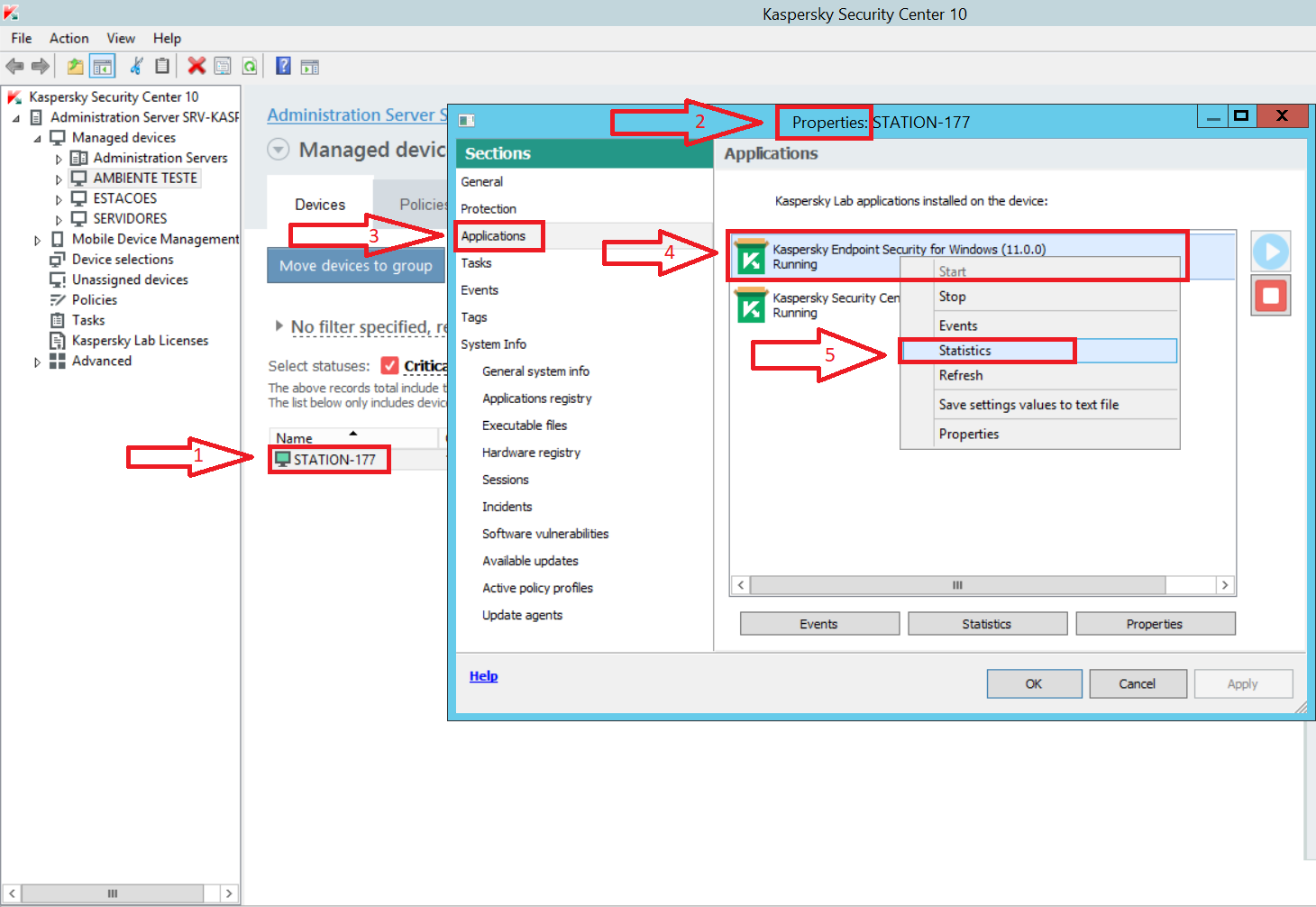
Task: Toggle the Show/Hide Console Tree toolbar icon
Action: (x=103, y=66)
